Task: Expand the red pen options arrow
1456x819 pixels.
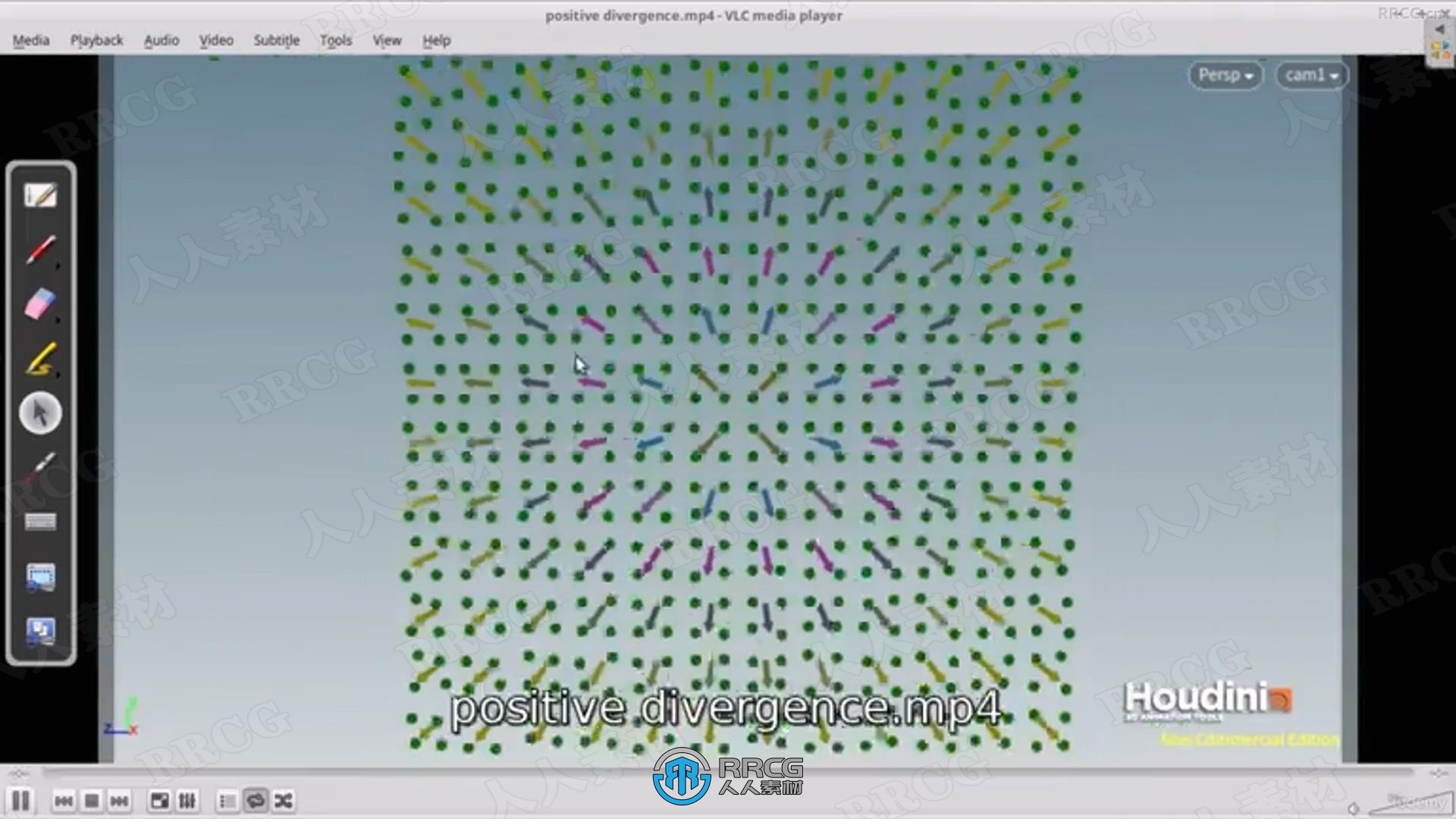Action: coord(58,267)
